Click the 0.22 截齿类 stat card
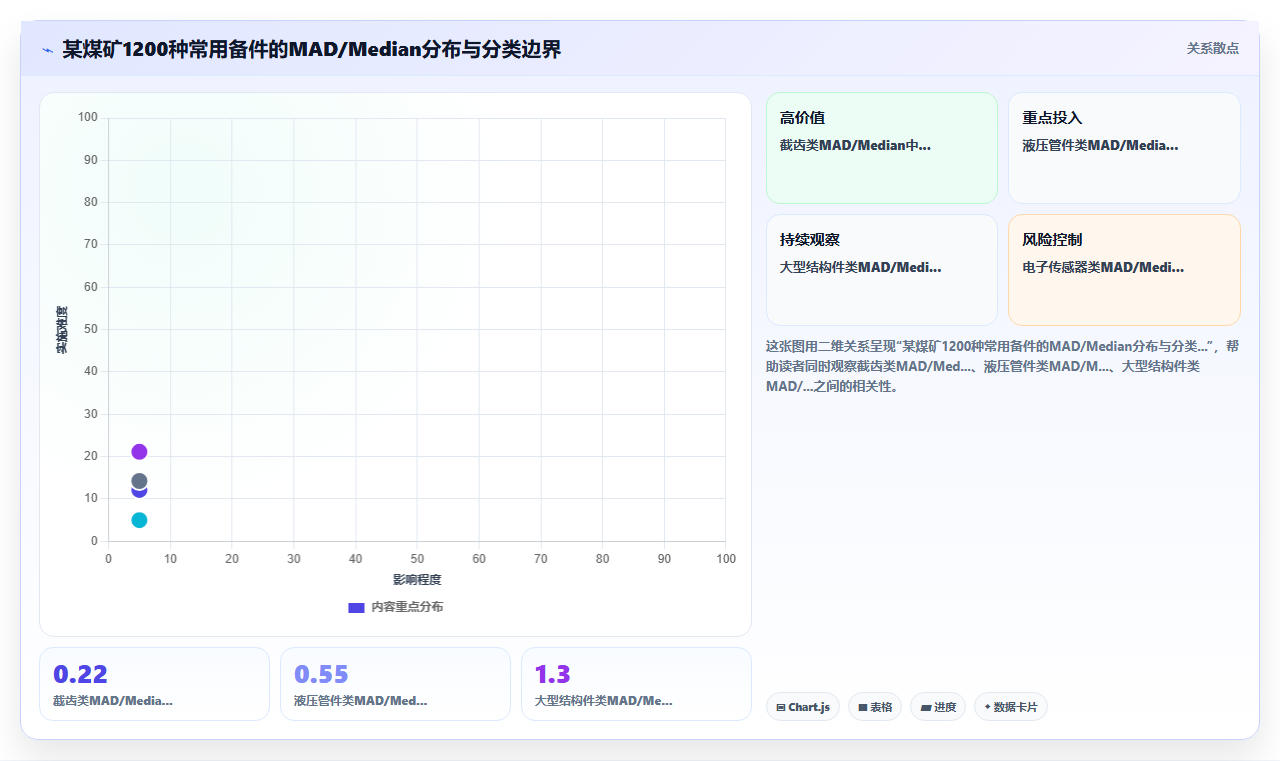 (154, 684)
